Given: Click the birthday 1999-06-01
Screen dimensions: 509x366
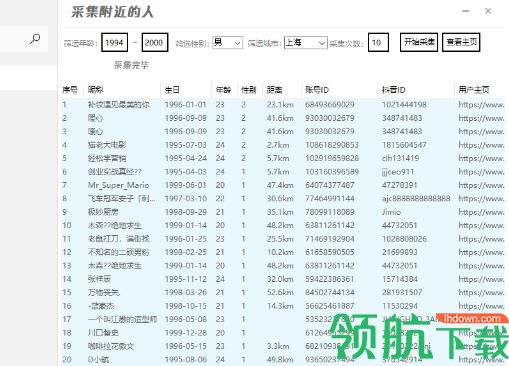Looking at the screenshot, I should point(186,185).
